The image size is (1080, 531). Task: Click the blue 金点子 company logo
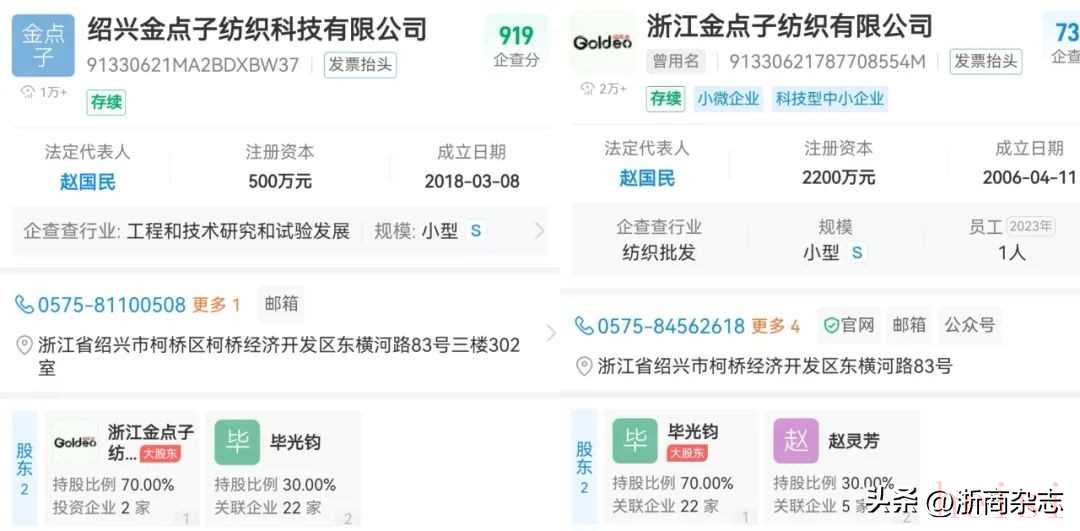43,45
